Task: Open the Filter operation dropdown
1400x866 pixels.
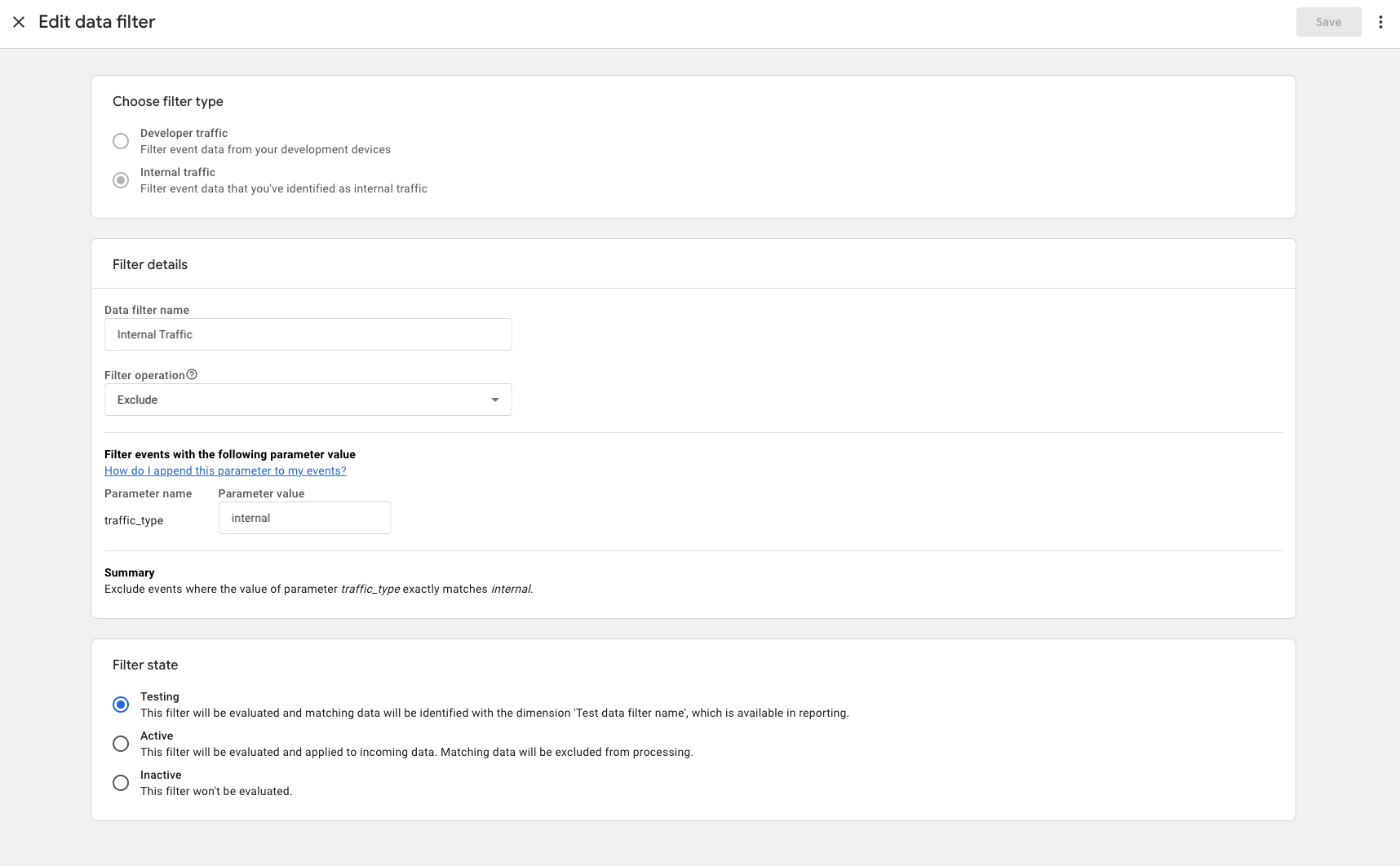Action: point(308,400)
